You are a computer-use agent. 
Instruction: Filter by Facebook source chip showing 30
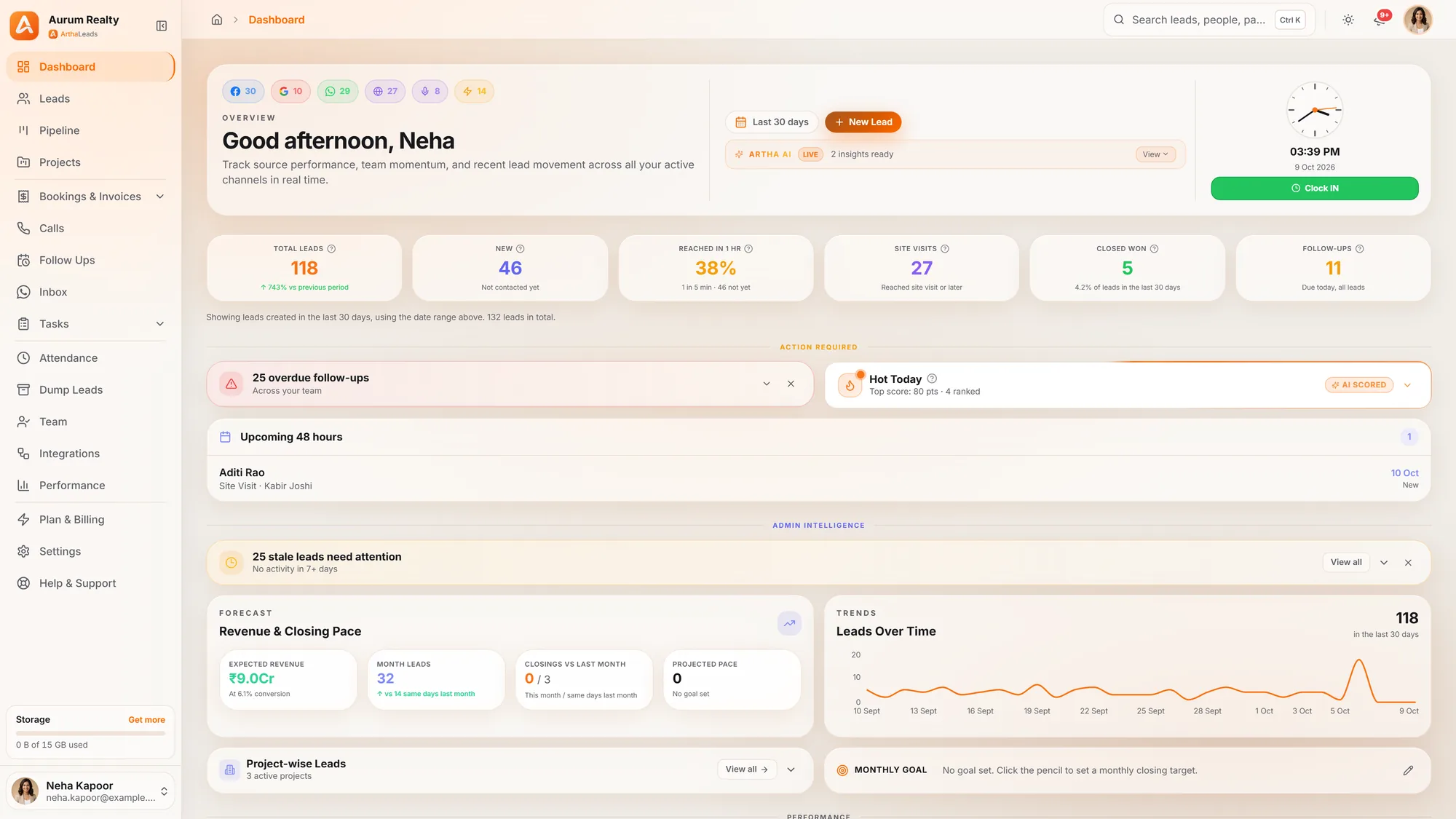coord(243,92)
